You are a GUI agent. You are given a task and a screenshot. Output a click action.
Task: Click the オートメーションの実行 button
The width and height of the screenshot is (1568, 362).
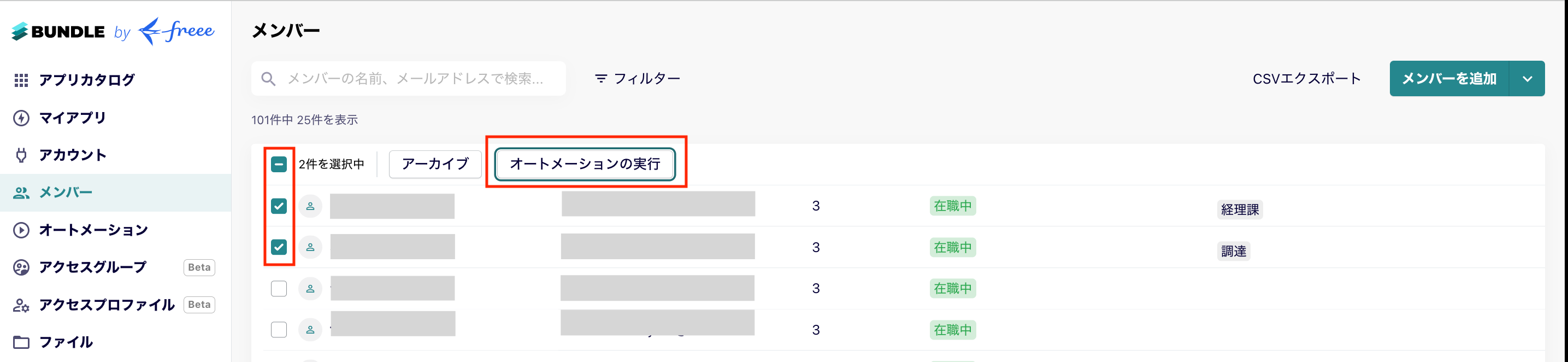pyautogui.click(x=585, y=164)
